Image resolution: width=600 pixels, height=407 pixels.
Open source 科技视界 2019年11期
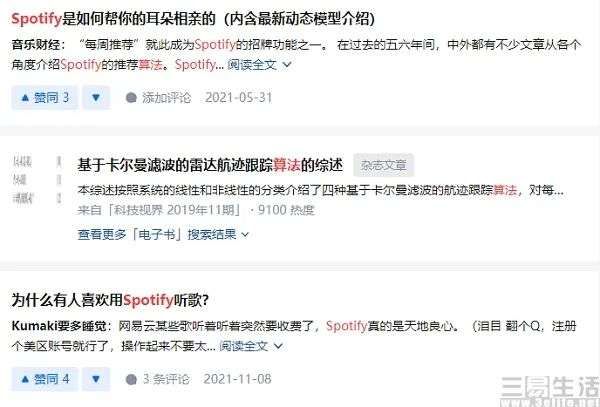[160, 210]
